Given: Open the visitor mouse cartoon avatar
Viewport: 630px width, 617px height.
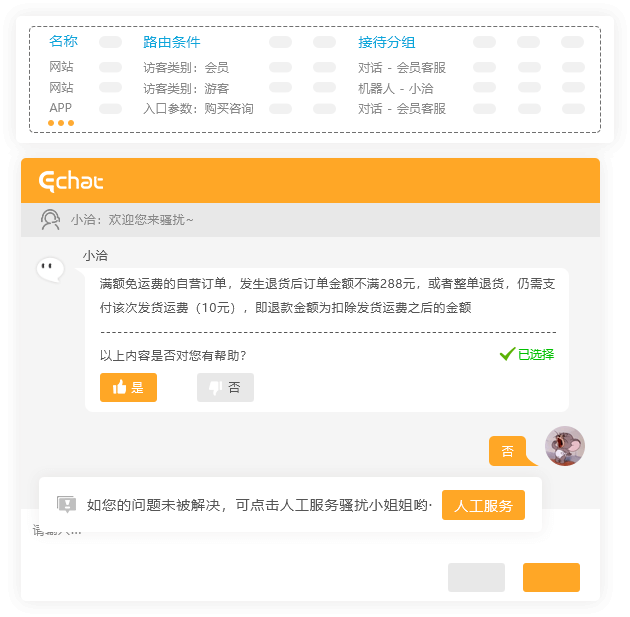Looking at the screenshot, I should click(x=565, y=446).
